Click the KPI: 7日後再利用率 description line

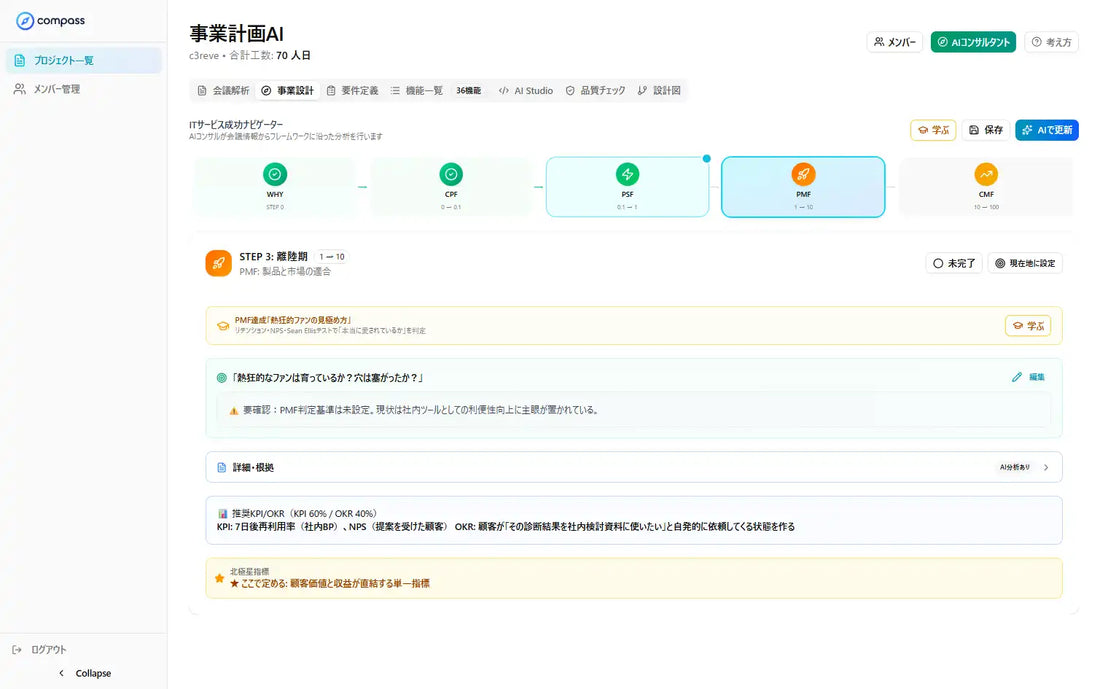pos(506,527)
